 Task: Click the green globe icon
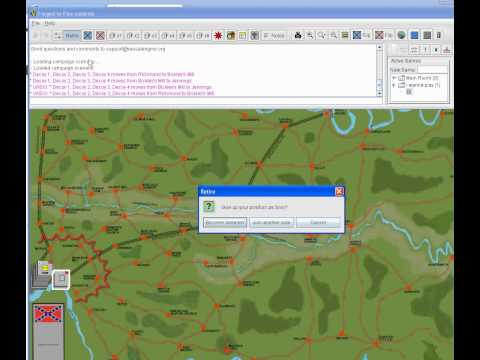coord(401,35)
